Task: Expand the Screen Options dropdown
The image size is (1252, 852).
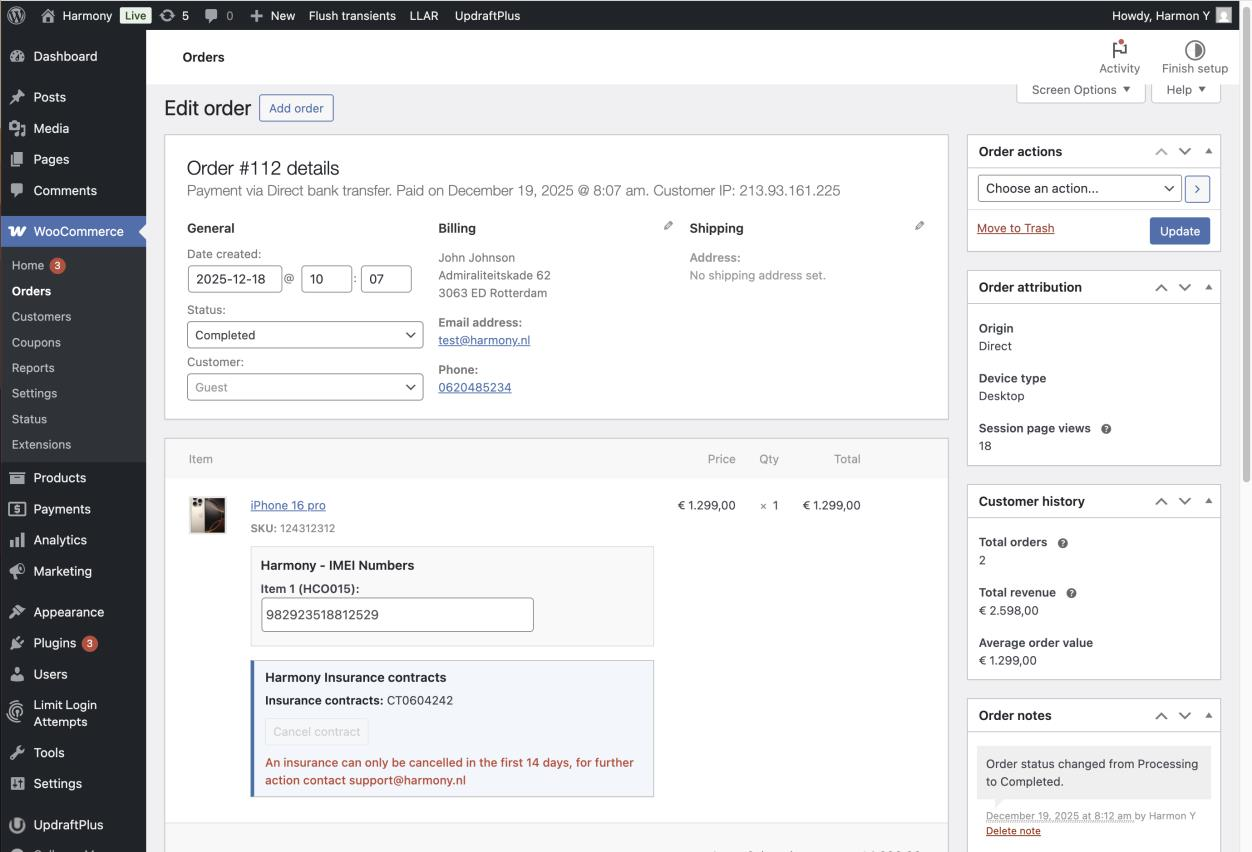Action: (x=1080, y=90)
